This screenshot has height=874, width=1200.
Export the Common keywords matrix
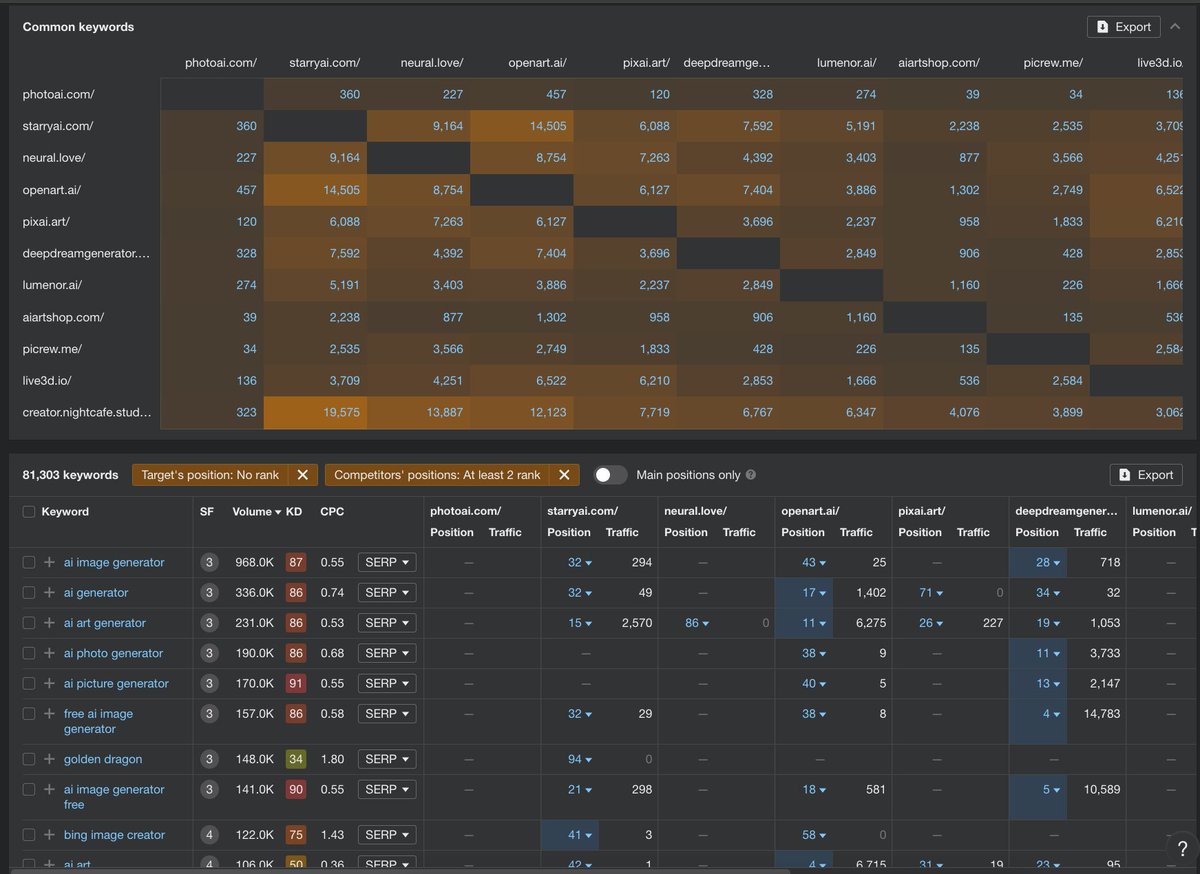tap(1124, 27)
